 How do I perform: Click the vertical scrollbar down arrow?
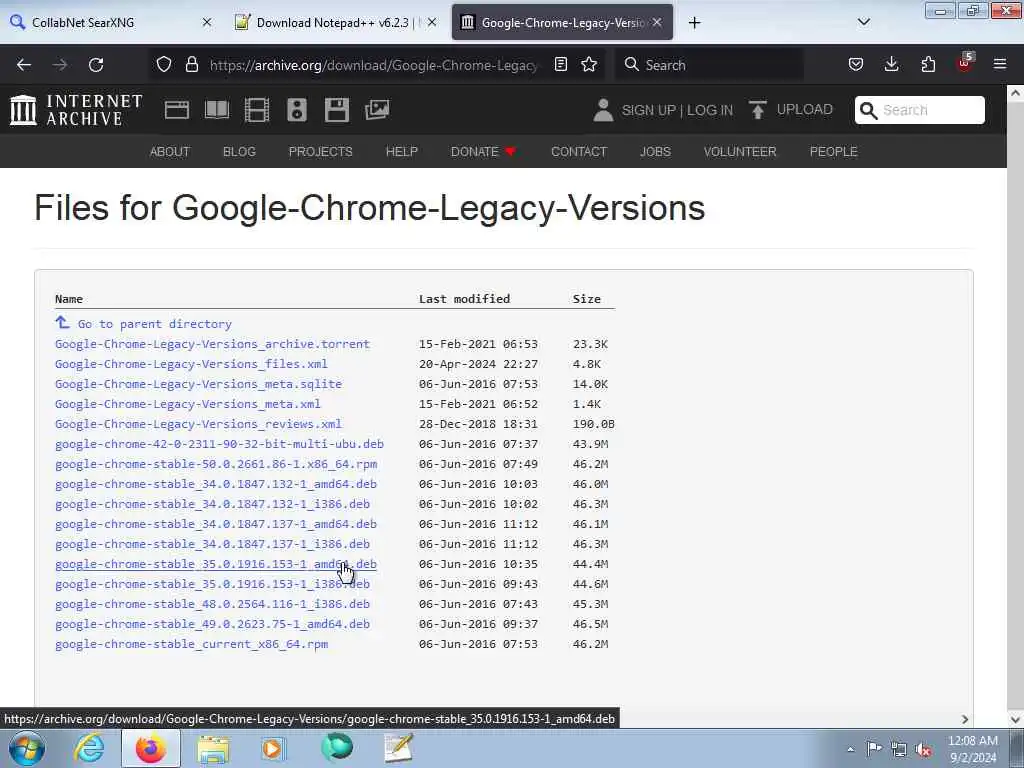(1015, 719)
